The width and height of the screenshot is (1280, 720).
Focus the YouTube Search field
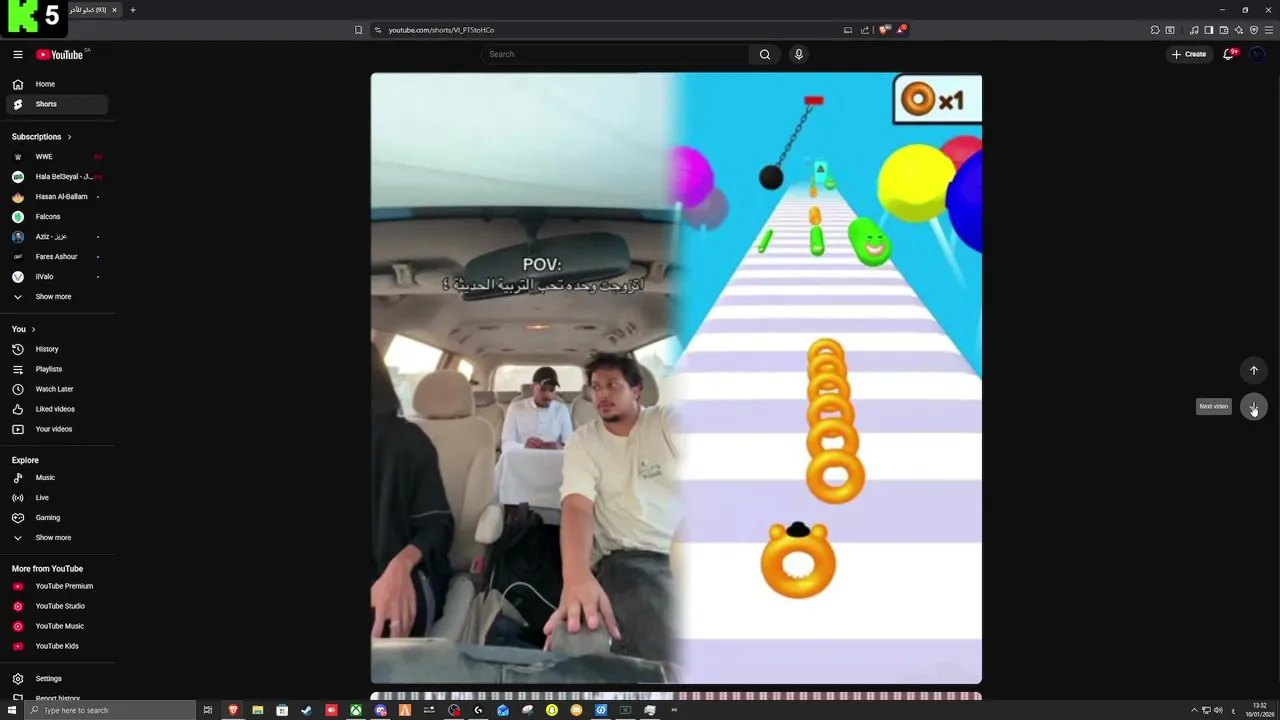(x=615, y=54)
